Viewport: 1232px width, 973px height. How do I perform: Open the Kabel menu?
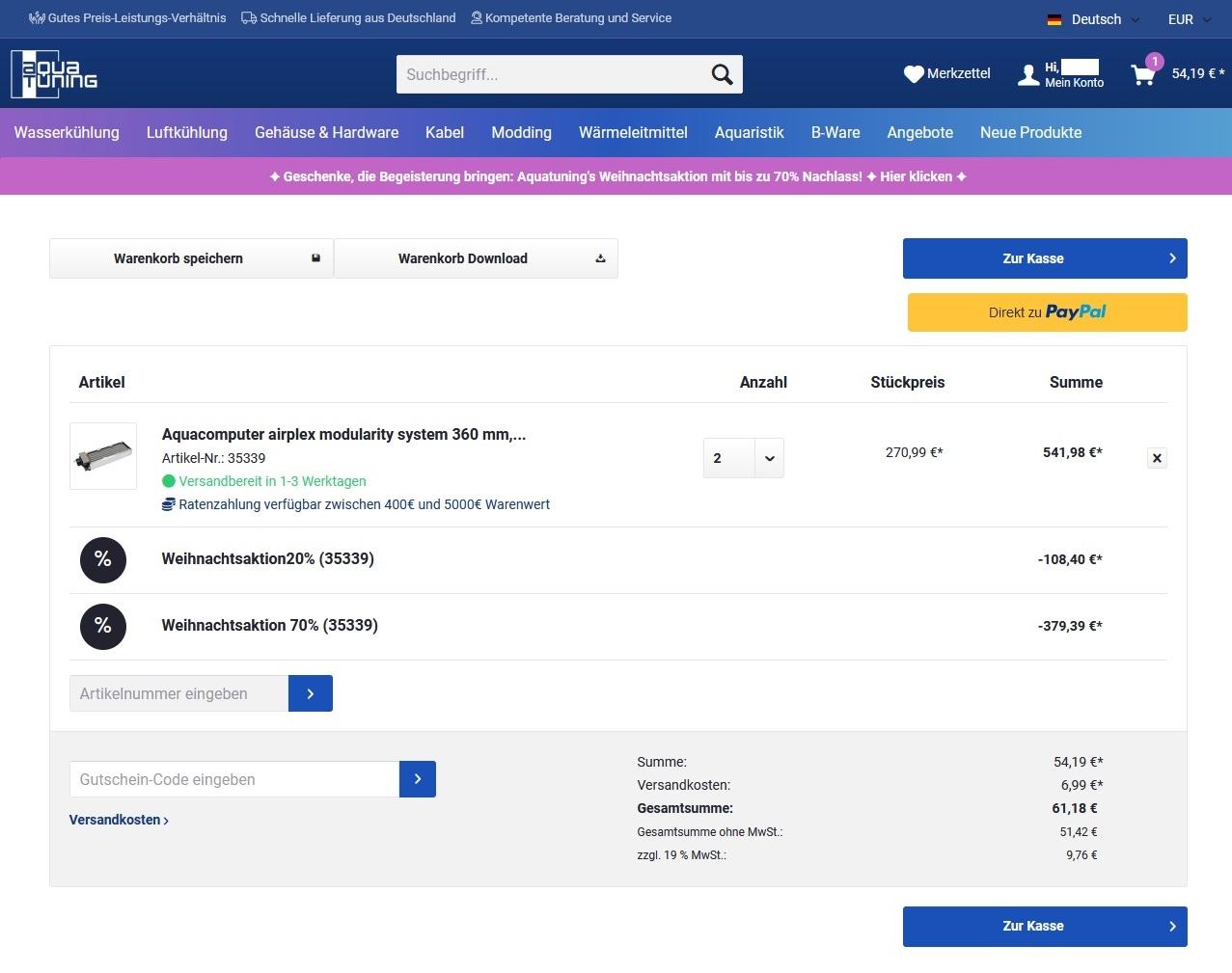click(445, 133)
